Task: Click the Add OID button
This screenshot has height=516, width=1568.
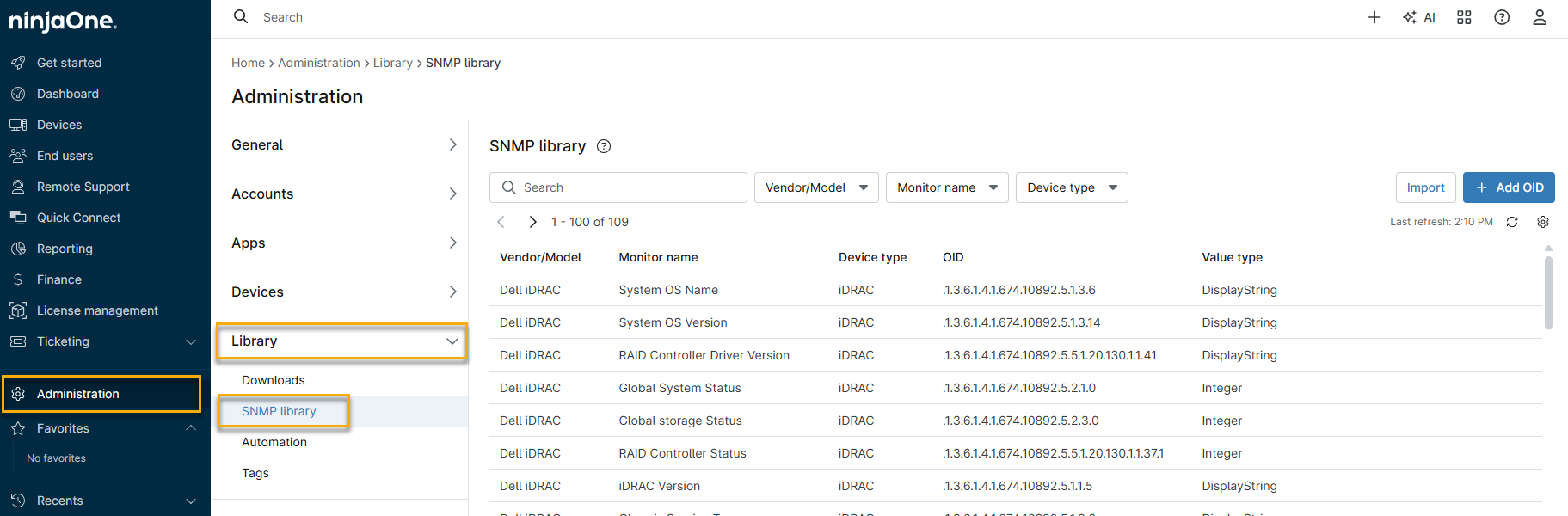Action: [x=1509, y=187]
